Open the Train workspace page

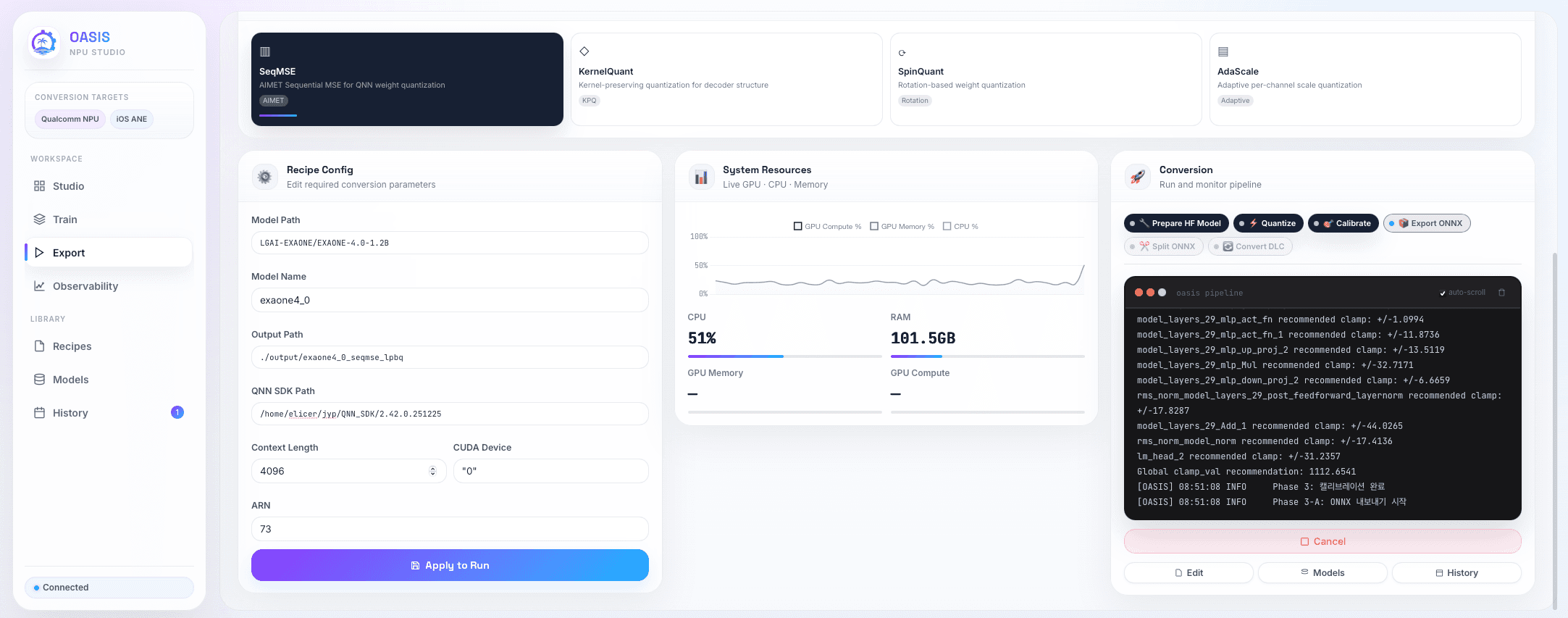point(109,220)
